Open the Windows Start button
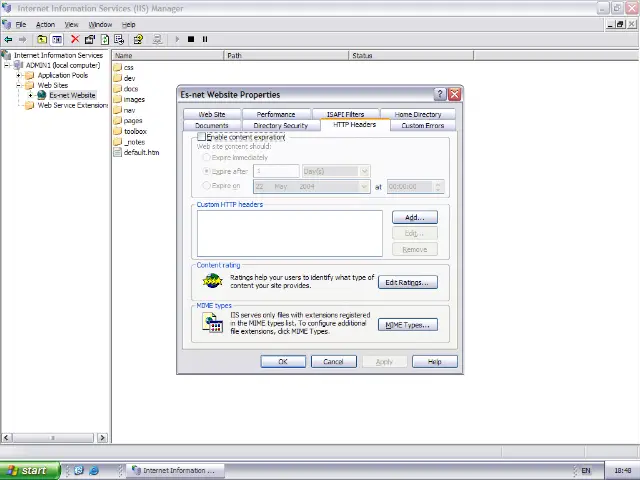This screenshot has height=480, width=640. pyautogui.click(x=30, y=471)
